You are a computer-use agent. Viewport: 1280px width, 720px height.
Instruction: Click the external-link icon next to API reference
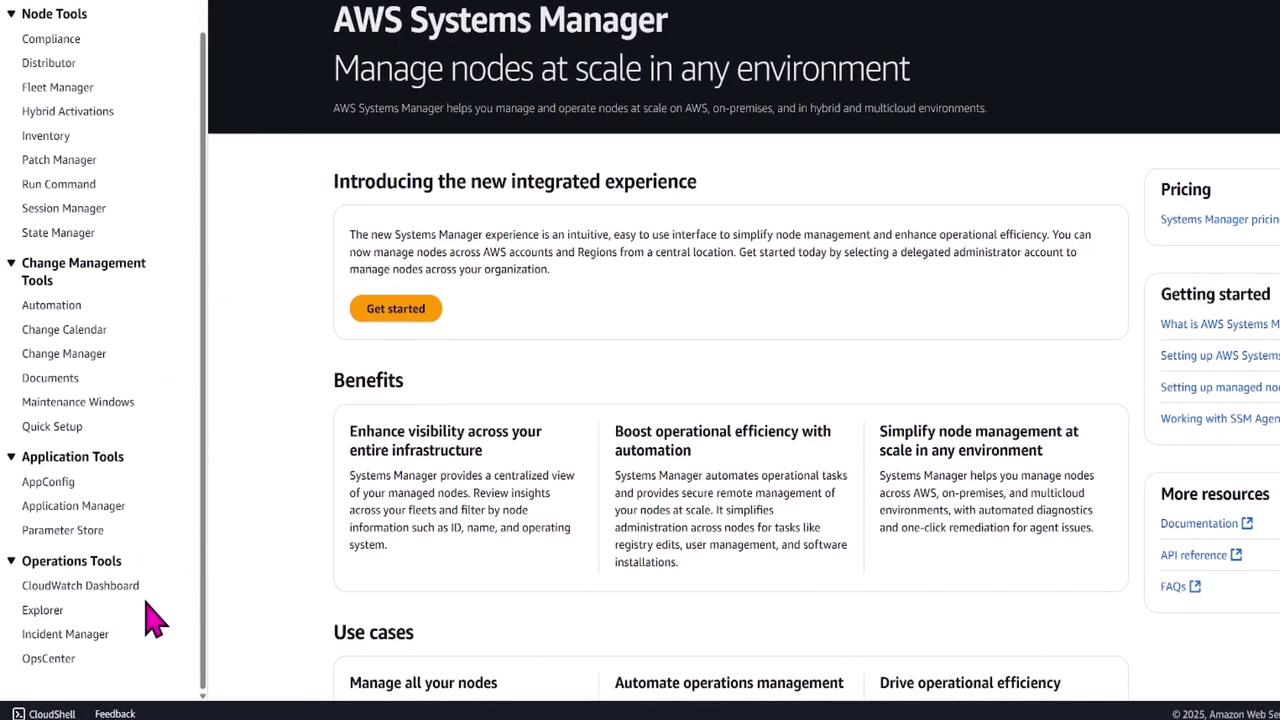tap(1236, 555)
